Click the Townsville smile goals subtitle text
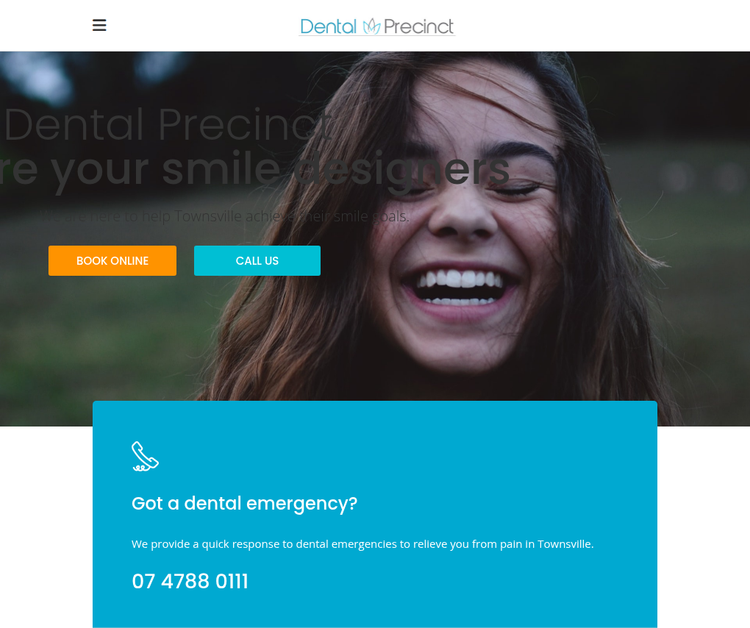The image size is (750, 628). point(225,216)
